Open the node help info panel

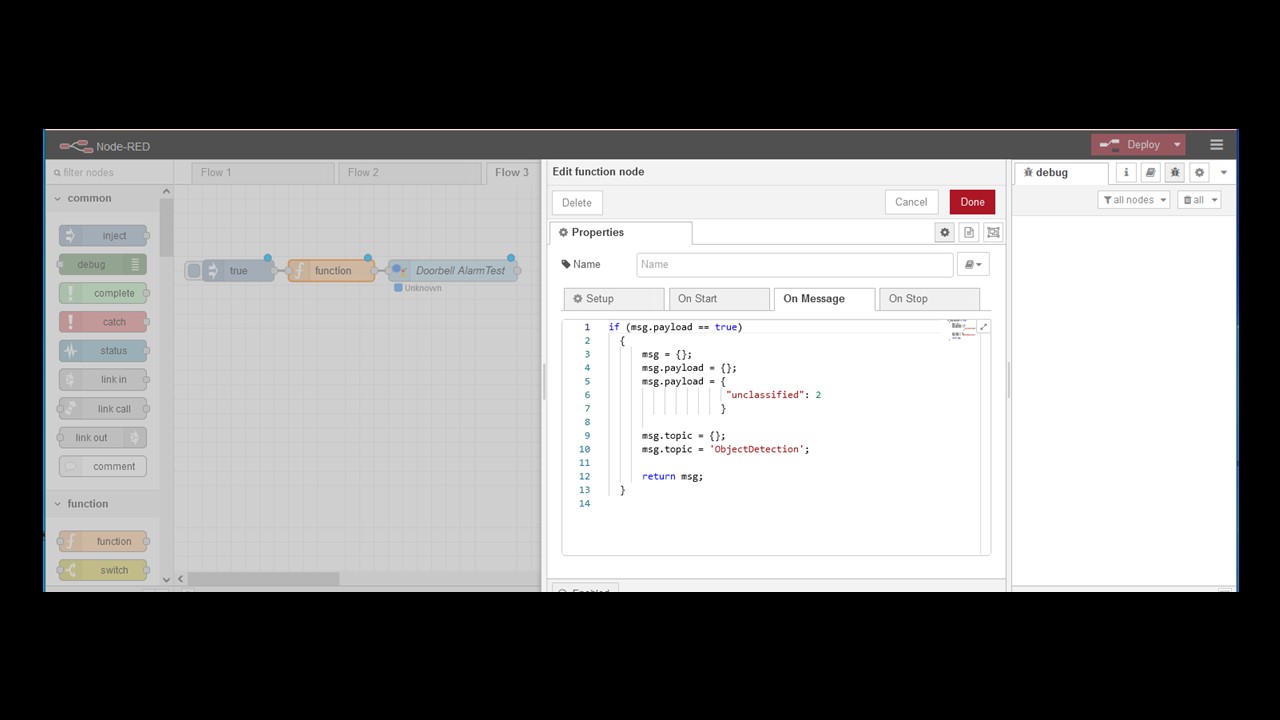[1126, 172]
